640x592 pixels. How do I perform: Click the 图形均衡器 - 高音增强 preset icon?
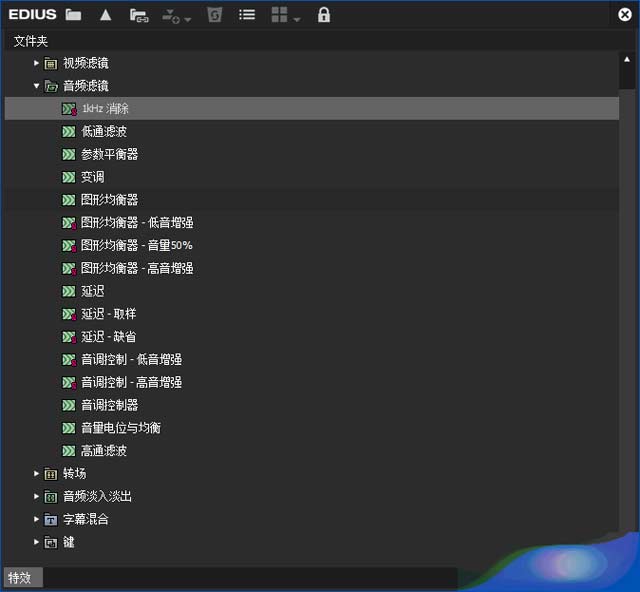(69, 269)
